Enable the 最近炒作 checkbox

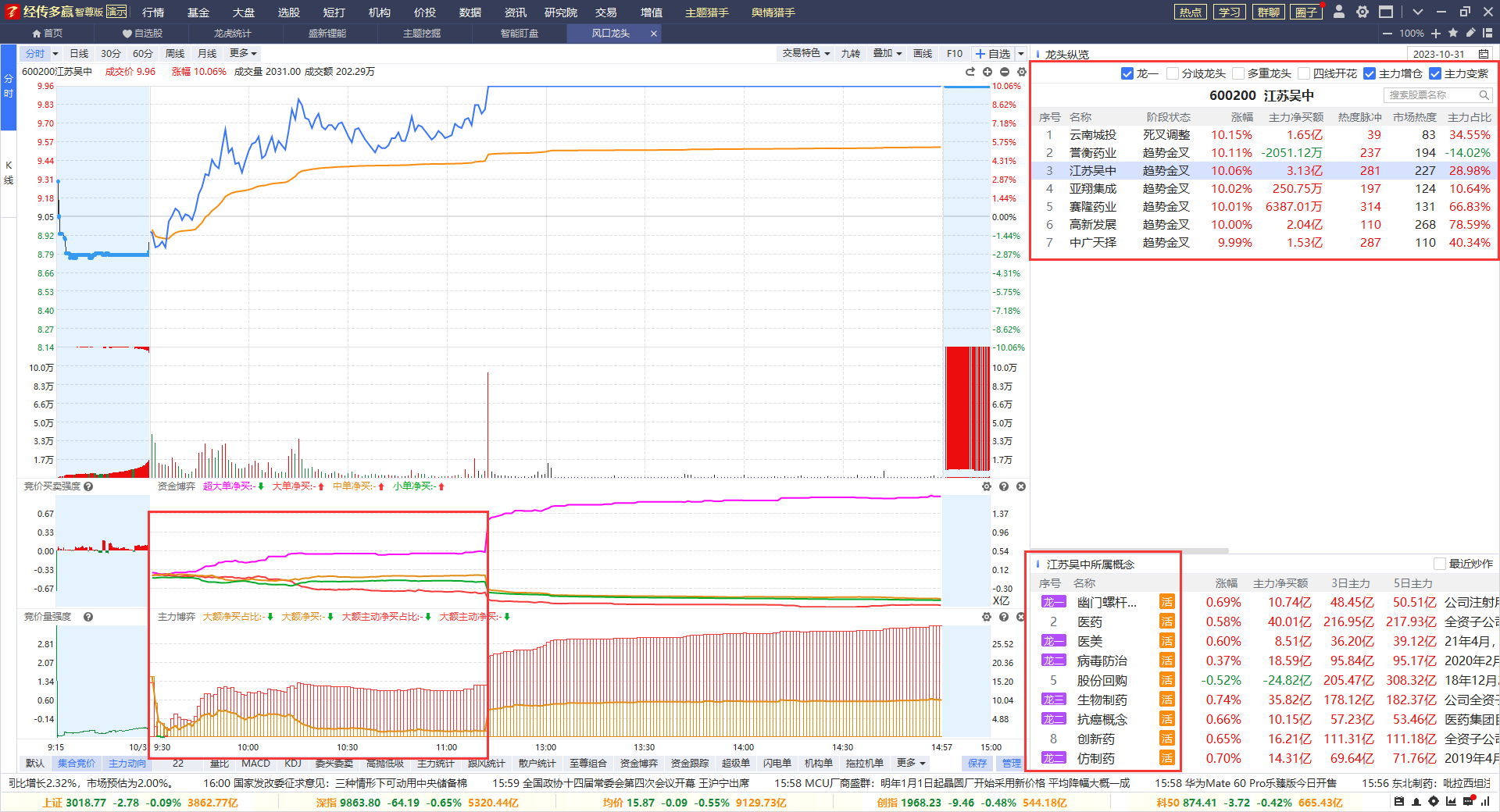[1440, 564]
